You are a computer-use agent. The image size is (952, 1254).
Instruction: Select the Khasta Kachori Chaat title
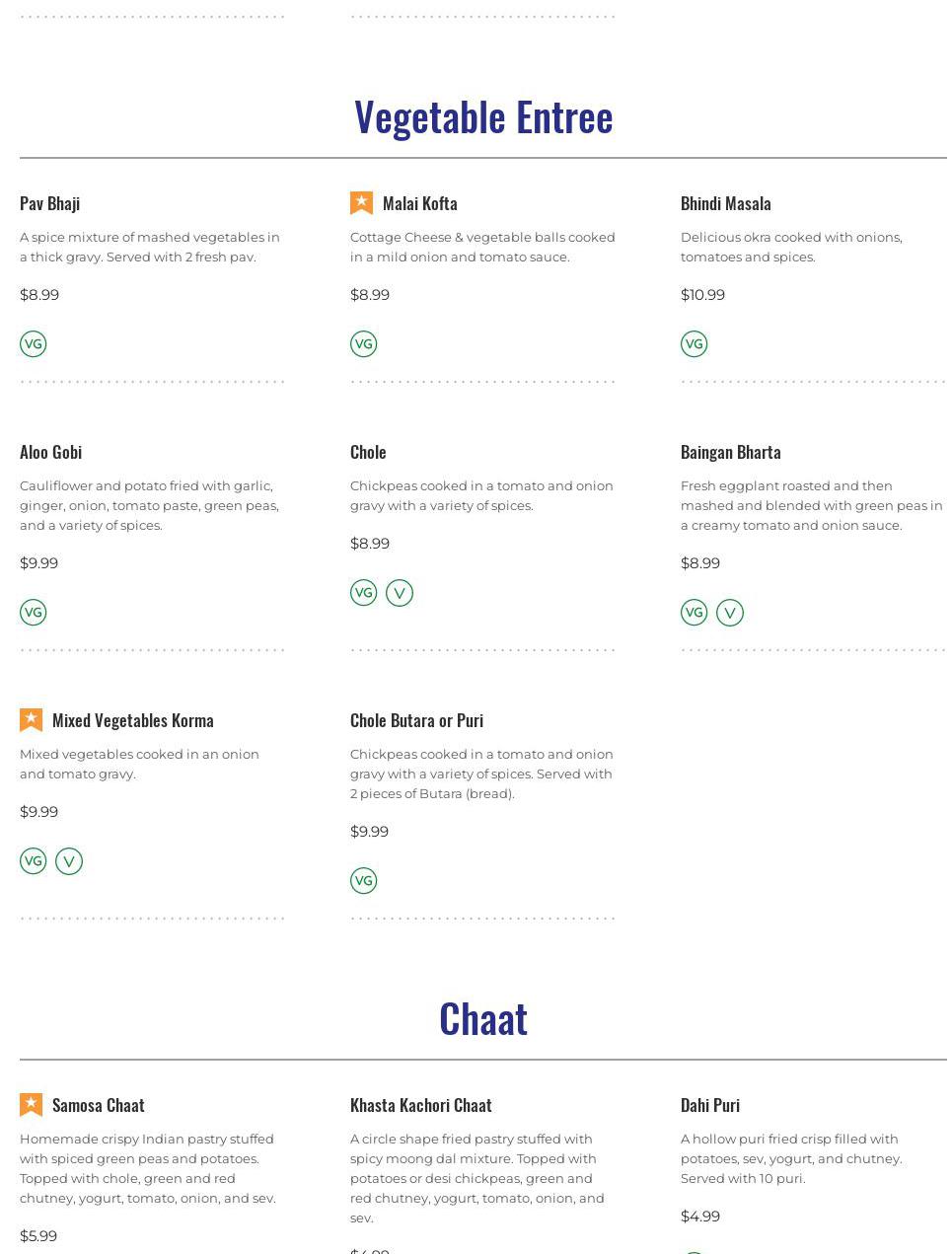point(421,1105)
